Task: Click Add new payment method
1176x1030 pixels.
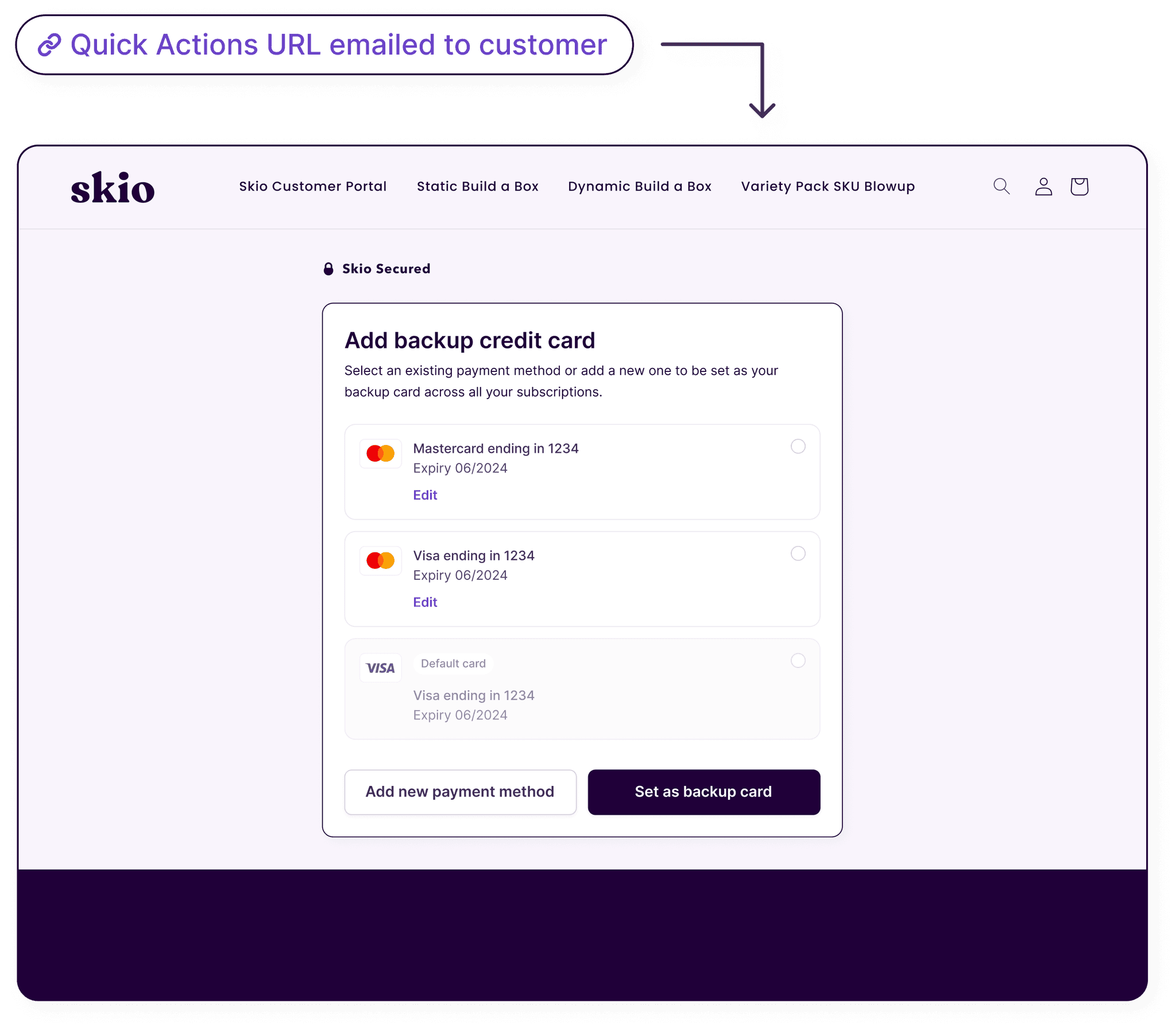Action: click(460, 792)
